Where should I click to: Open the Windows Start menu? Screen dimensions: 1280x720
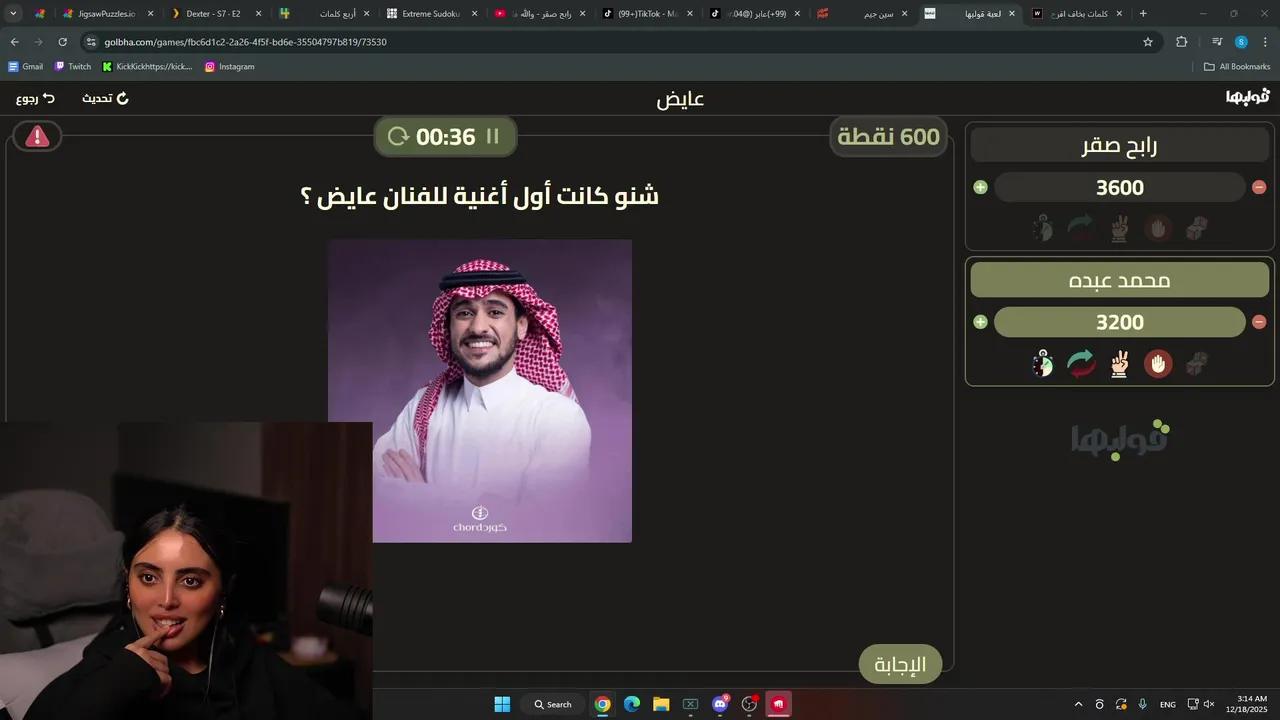click(502, 704)
